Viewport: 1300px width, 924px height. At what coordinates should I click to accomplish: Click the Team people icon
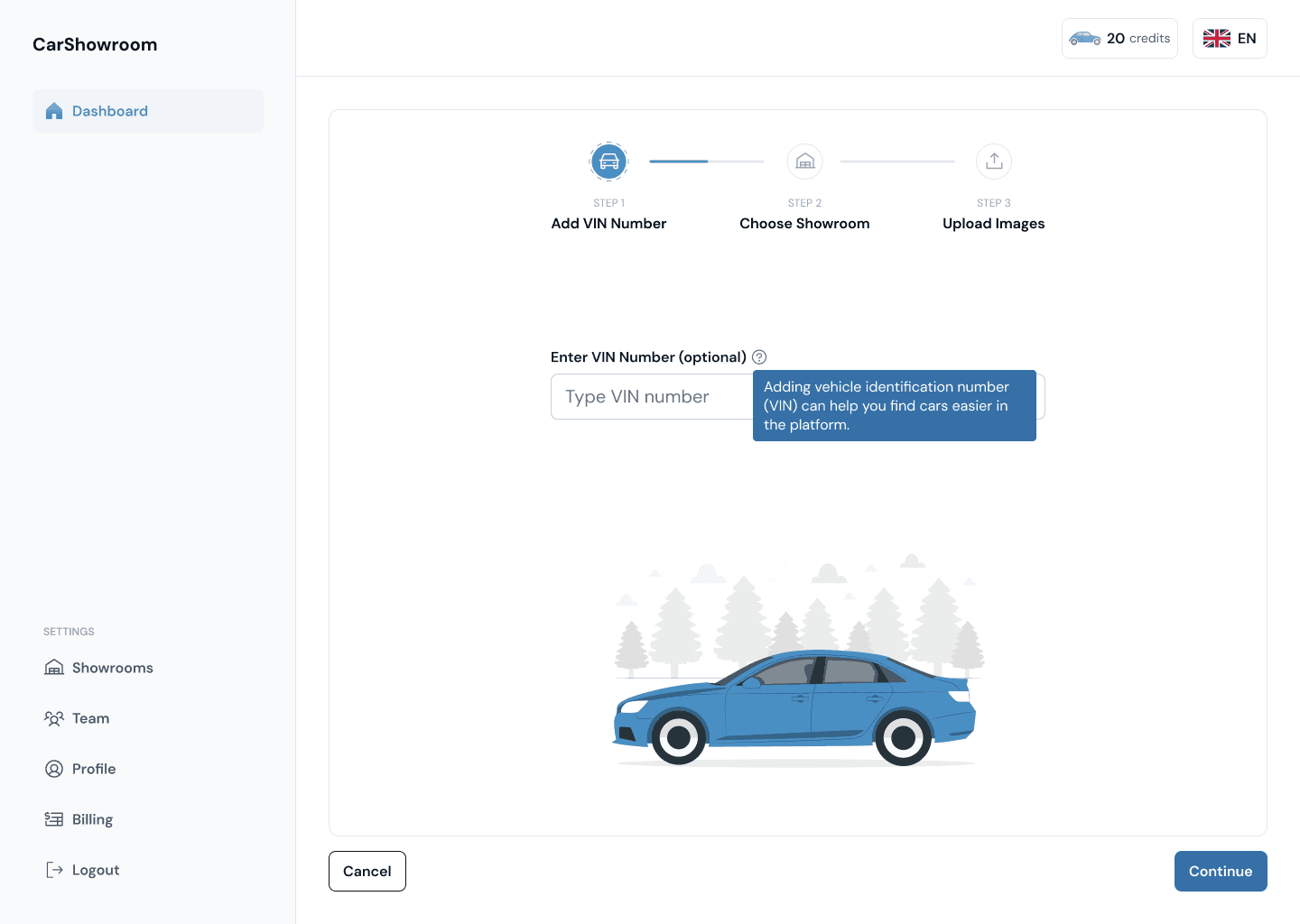click(54, 718)
